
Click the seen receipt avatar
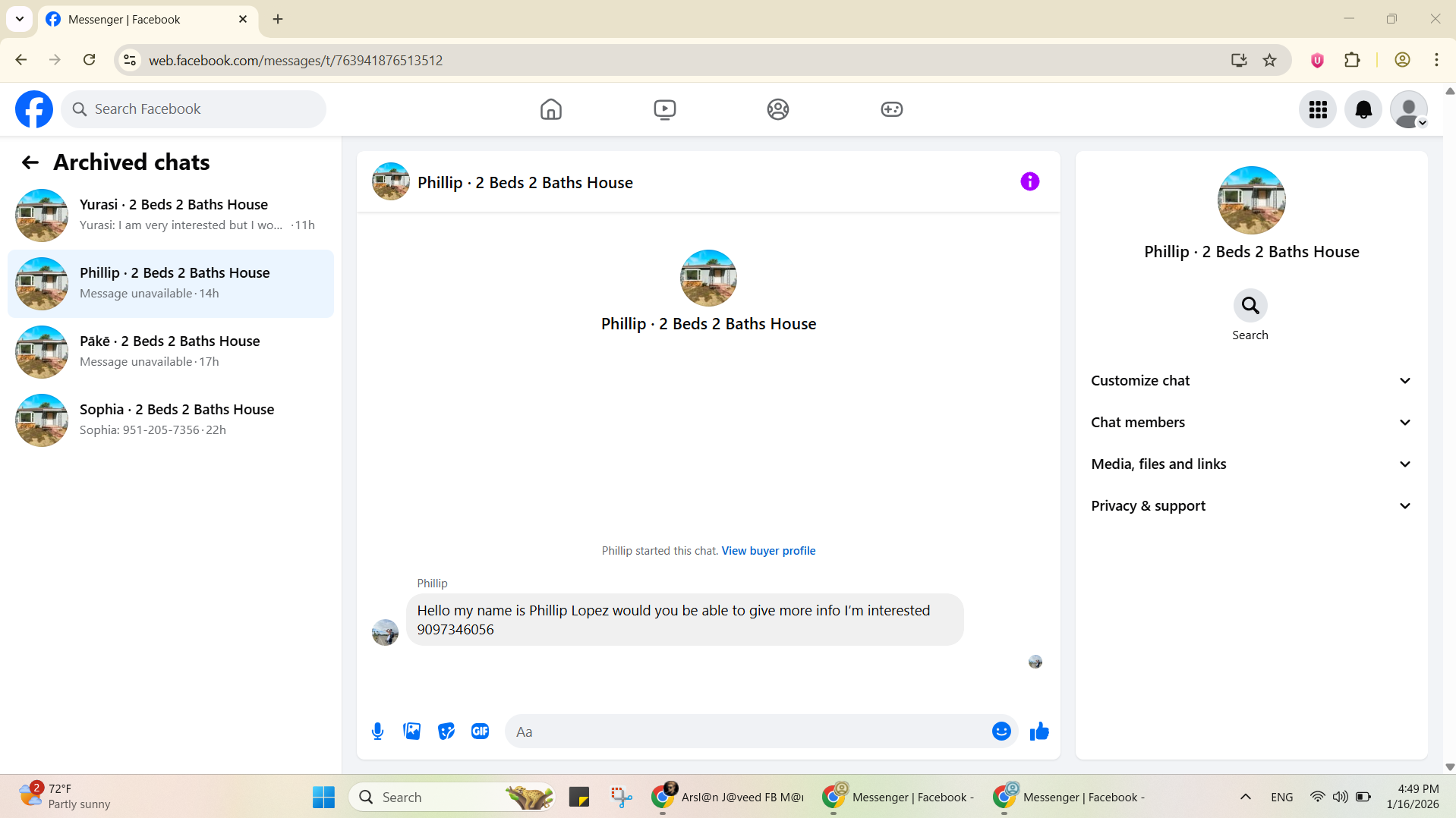(1035, 662)
